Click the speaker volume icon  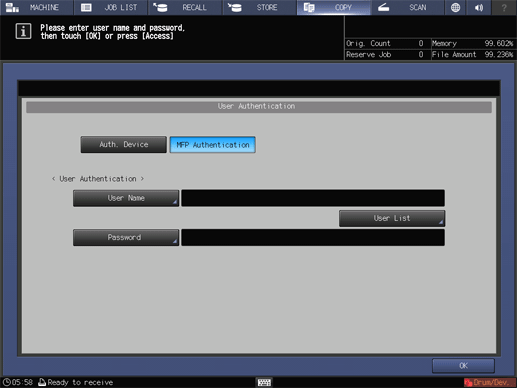point(479,7)
